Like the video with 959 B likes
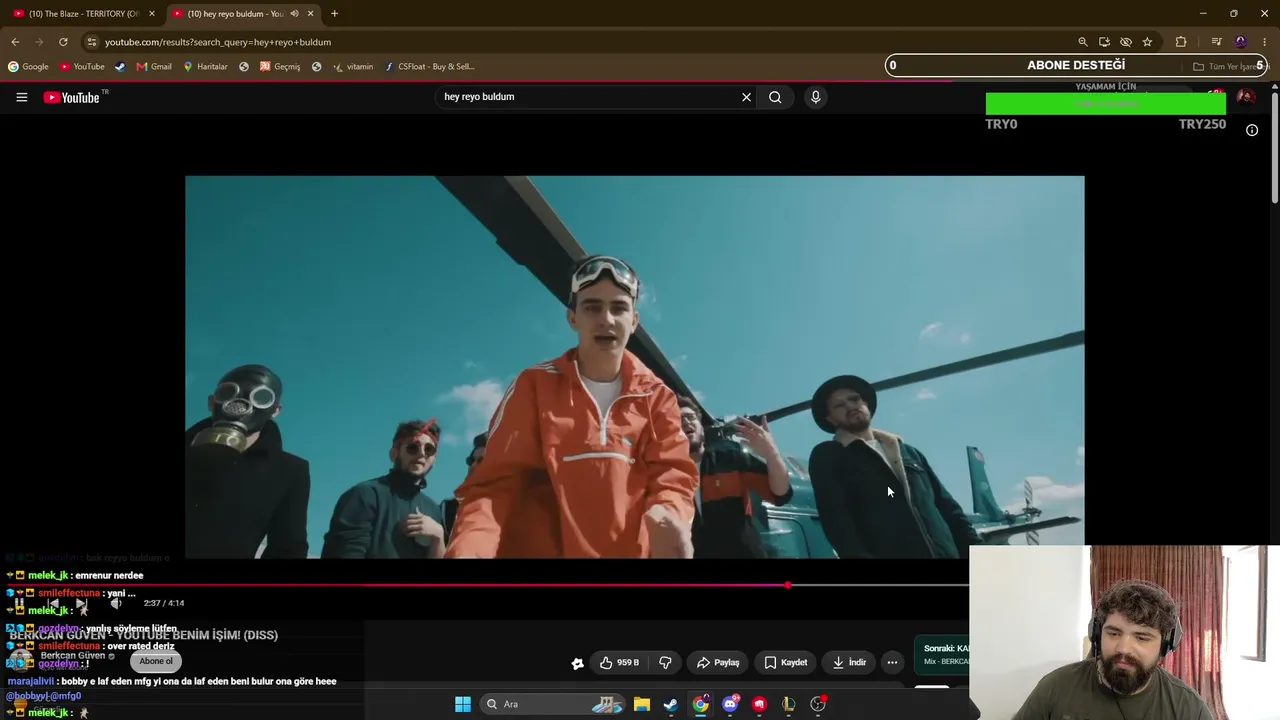The height and width of the screenshot is (720, 1280). click(619, 662)
